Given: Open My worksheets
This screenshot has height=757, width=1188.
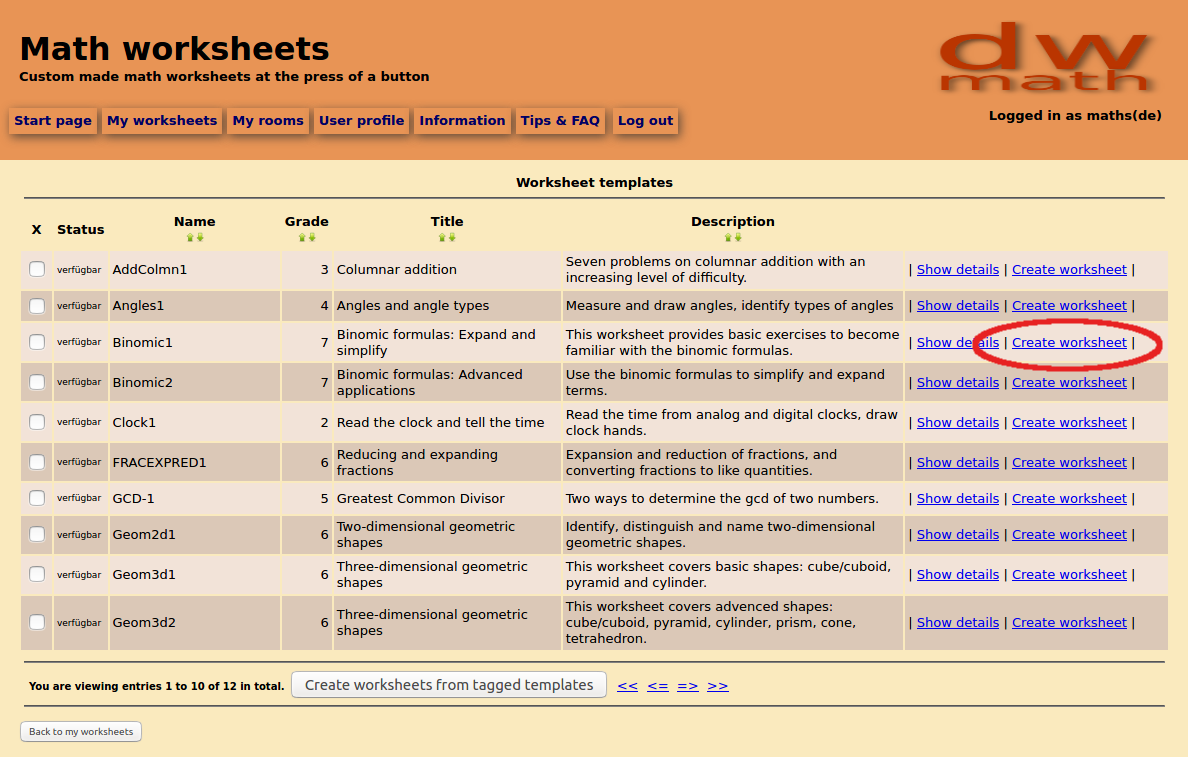Looking at the screenshot, I should point(162,120).
